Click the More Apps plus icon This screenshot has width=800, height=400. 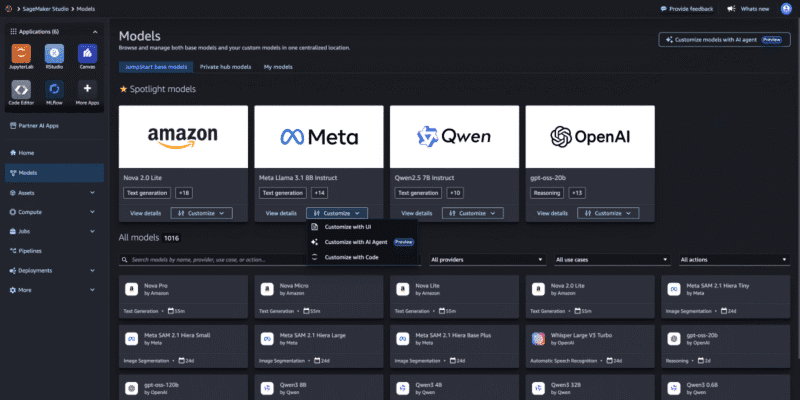pos(87,89)
